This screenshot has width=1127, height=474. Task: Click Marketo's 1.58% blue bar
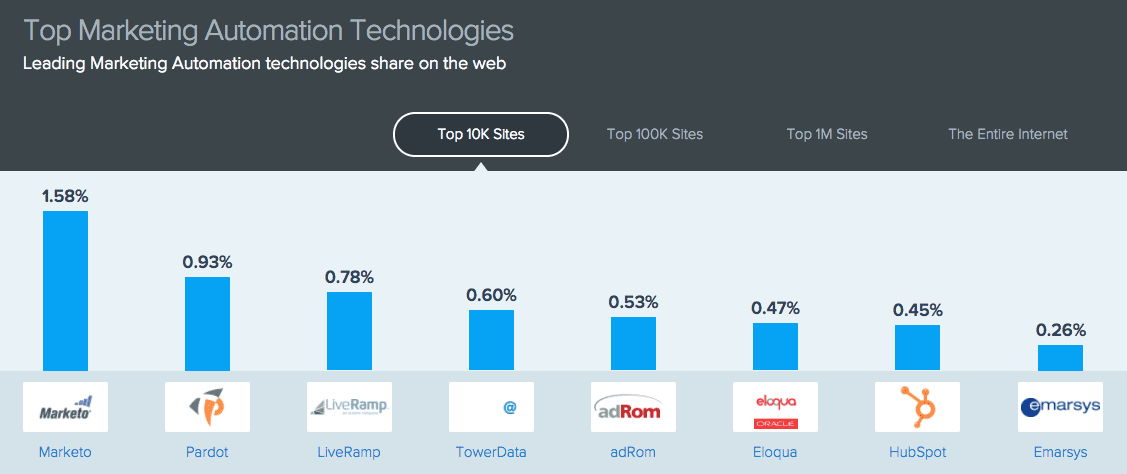65,291
